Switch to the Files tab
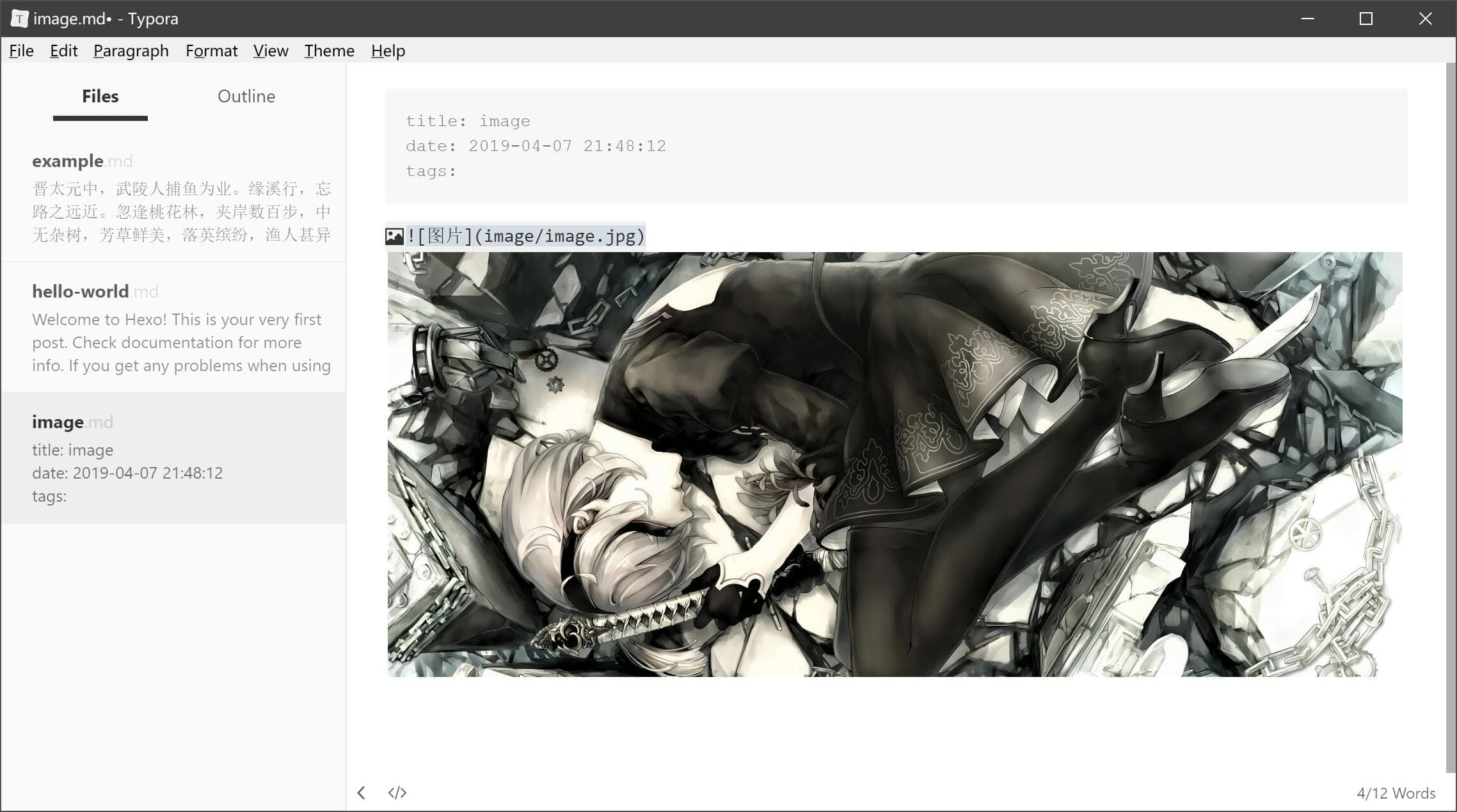This screenshot has width=1457, height=812. [x=100, y=97]
